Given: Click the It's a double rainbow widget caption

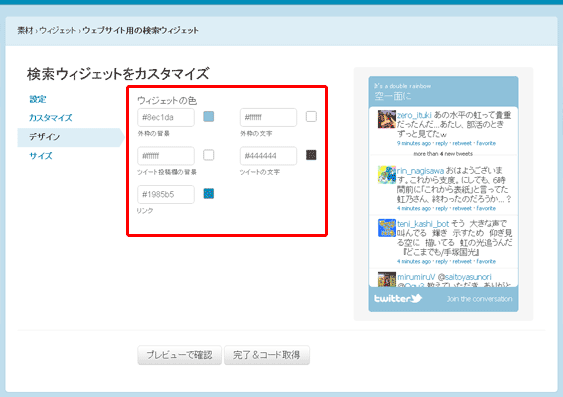Looking at the screenshot, I should click(x=403, y=86).
